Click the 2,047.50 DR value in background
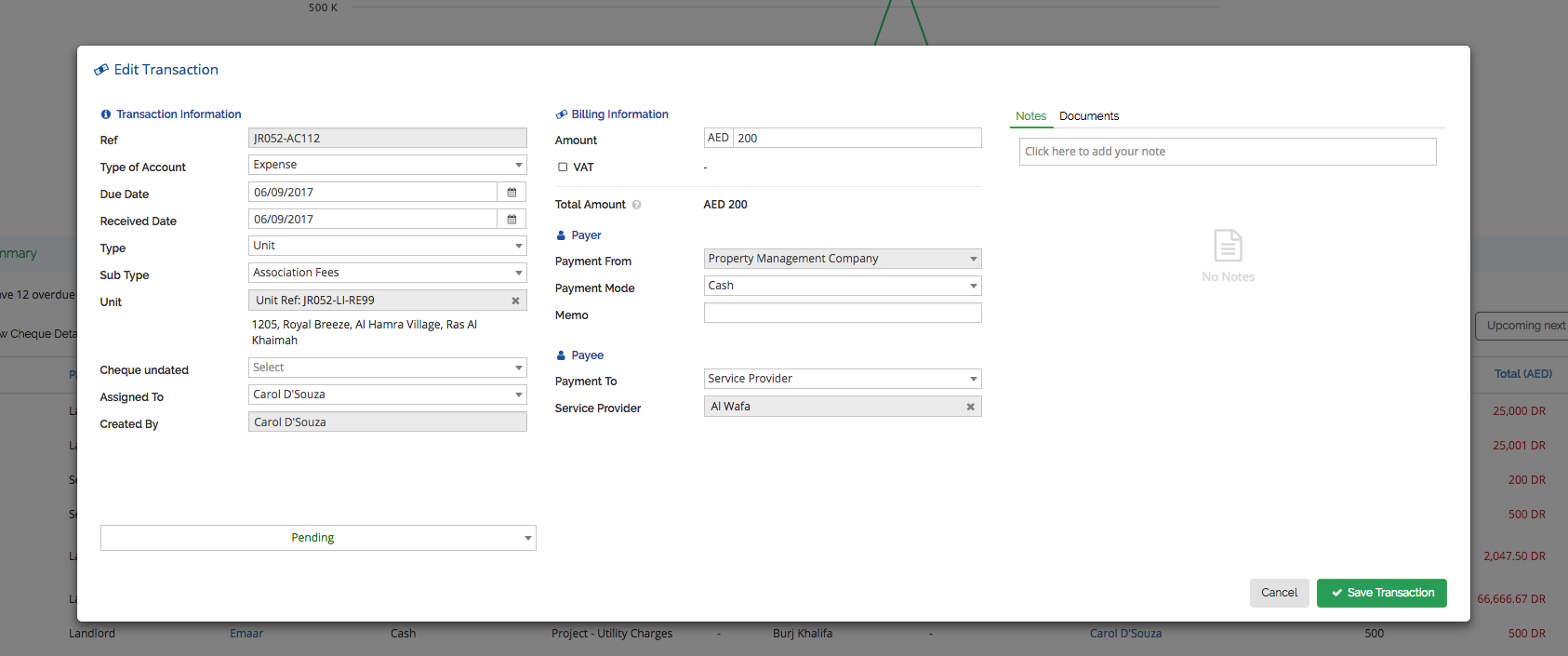 [1515, 556]
